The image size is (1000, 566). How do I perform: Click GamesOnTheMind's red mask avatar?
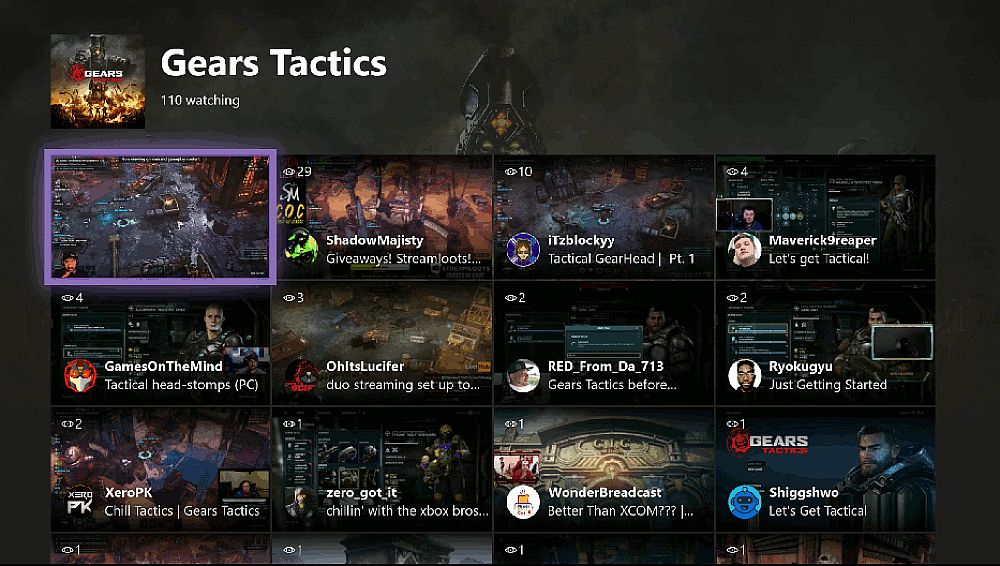80,375
